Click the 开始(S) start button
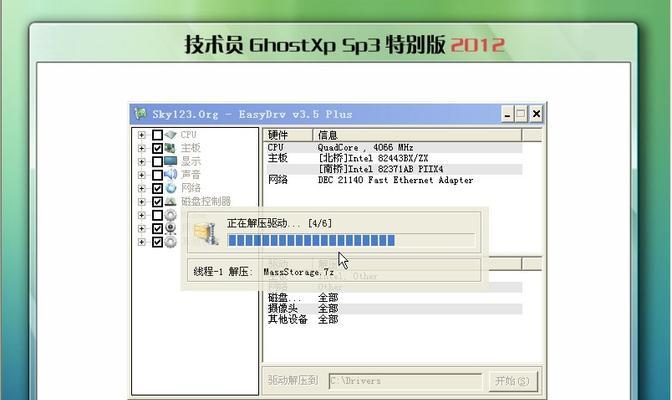 pyautogui.click(x=513, y=381)
